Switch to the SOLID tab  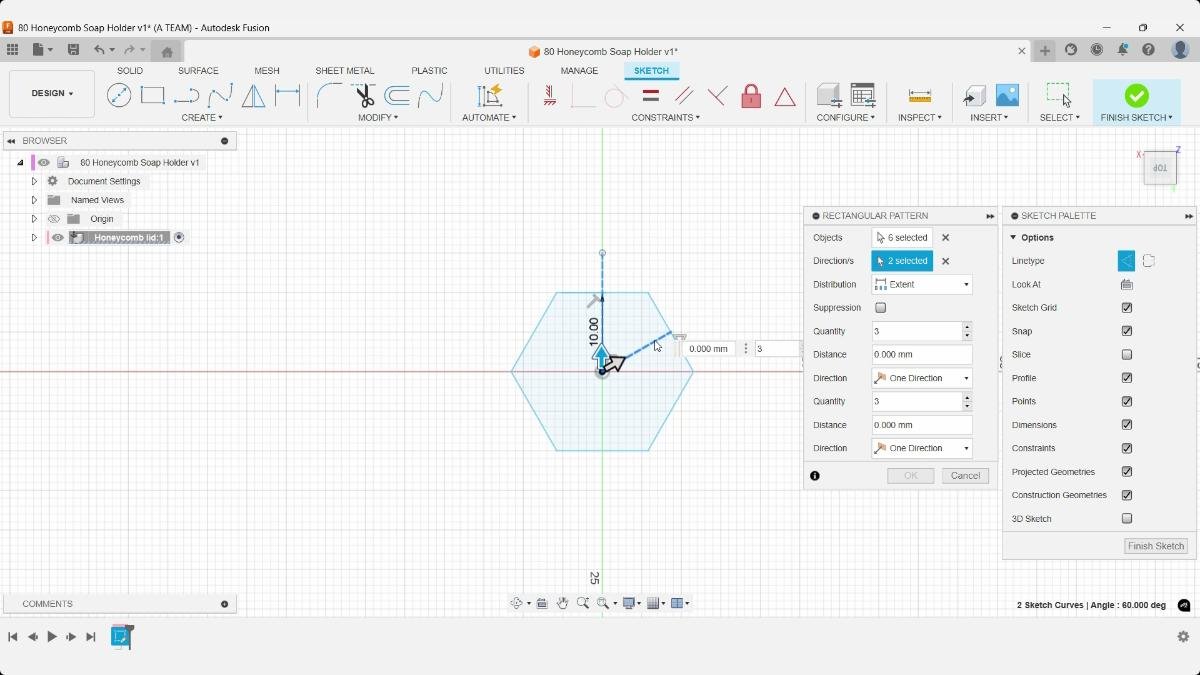click(x=130, y=71)
